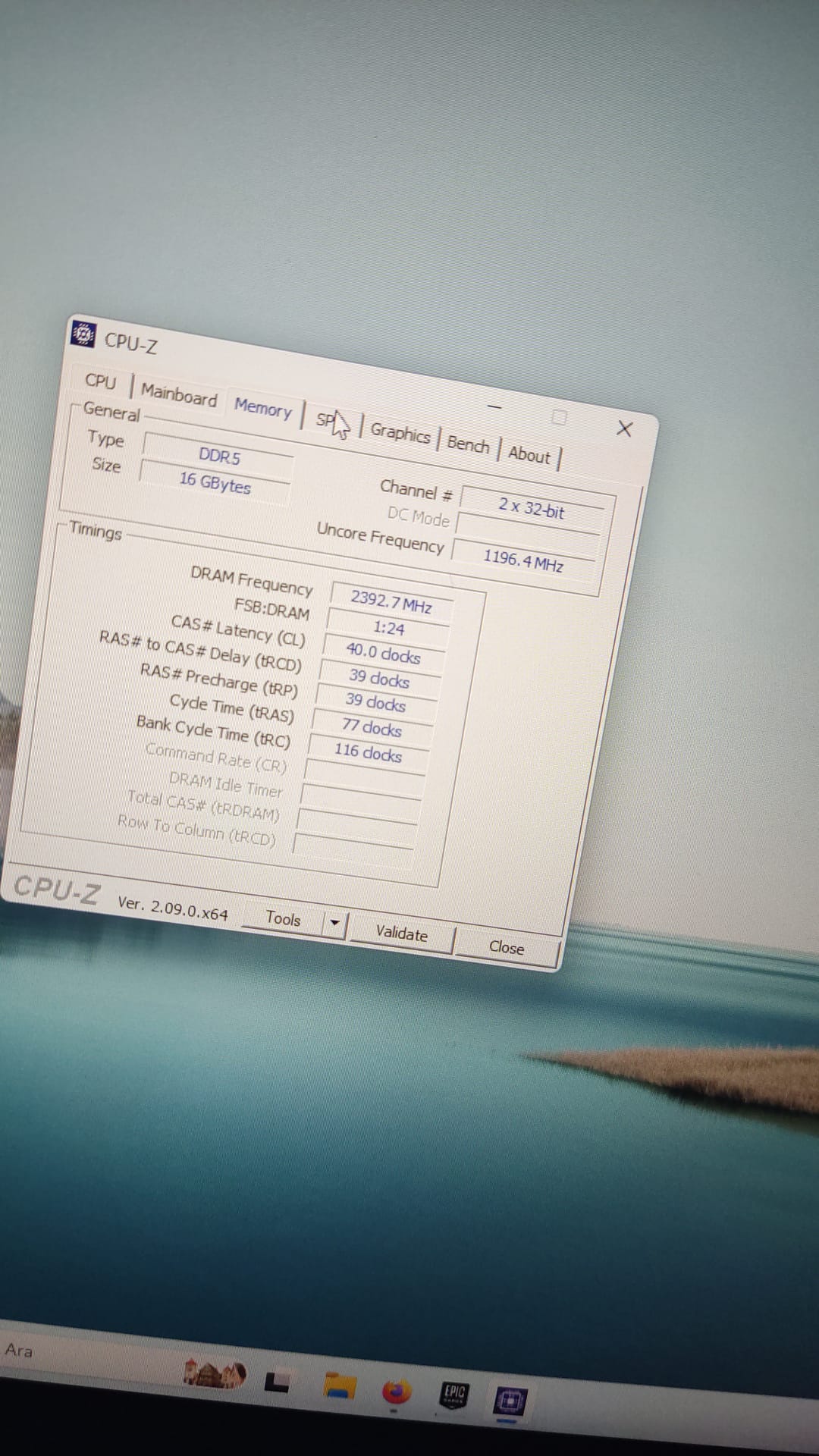The height and width of the screenshot is (1456, 819).
Task: Click the 39 clocks tRP value
Action: pyautogui.click(x=375, y=703)
